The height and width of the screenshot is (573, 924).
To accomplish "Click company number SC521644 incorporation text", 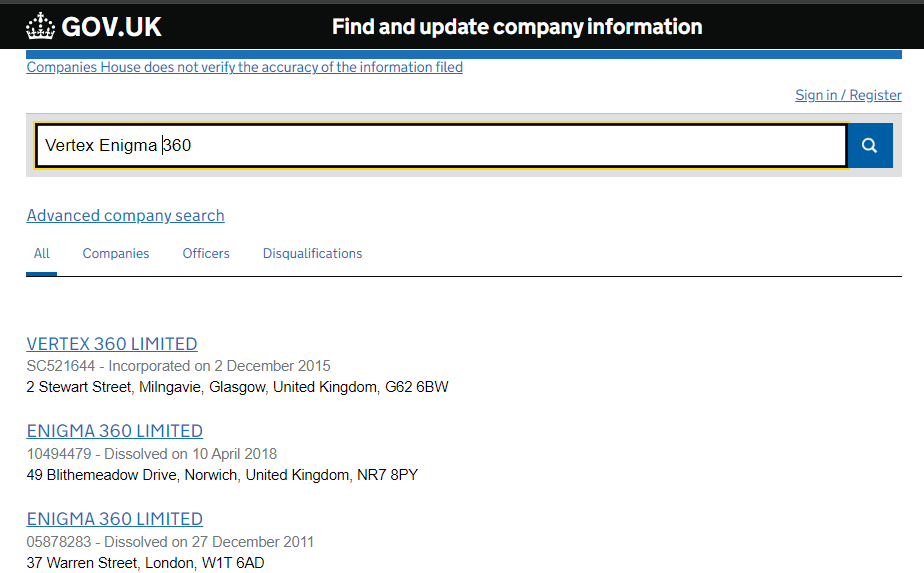I will [178, 366].
